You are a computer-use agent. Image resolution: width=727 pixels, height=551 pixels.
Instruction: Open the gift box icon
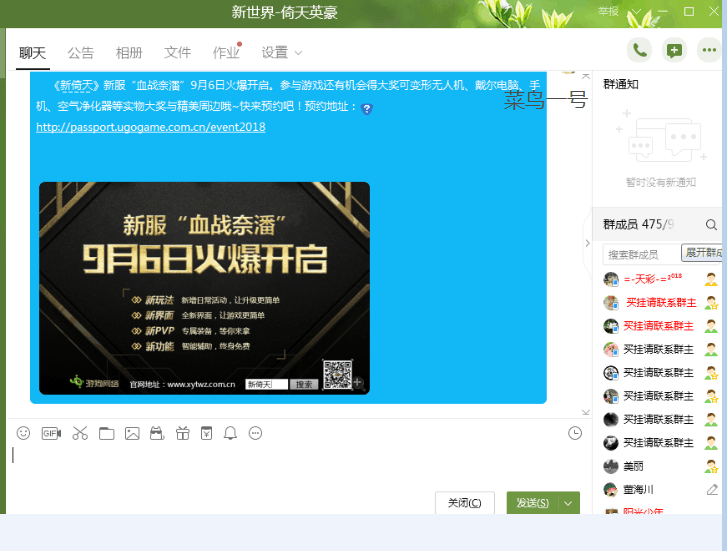[x=181, y=433]
